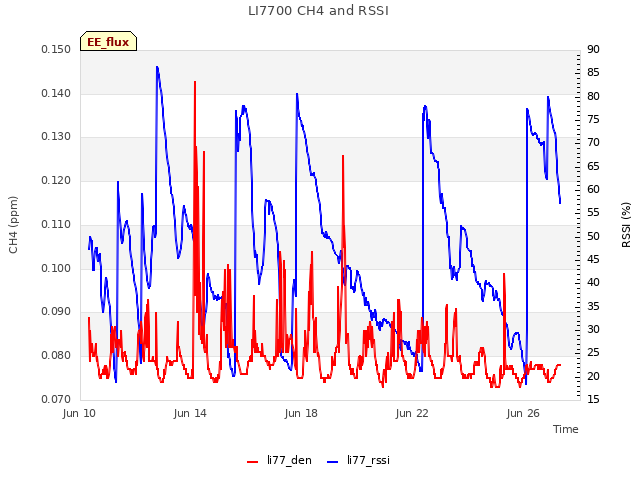Click the EE_flux annotation label
Image resolution: width=640 pixels, height=480 pixels.
click(108, 41)
